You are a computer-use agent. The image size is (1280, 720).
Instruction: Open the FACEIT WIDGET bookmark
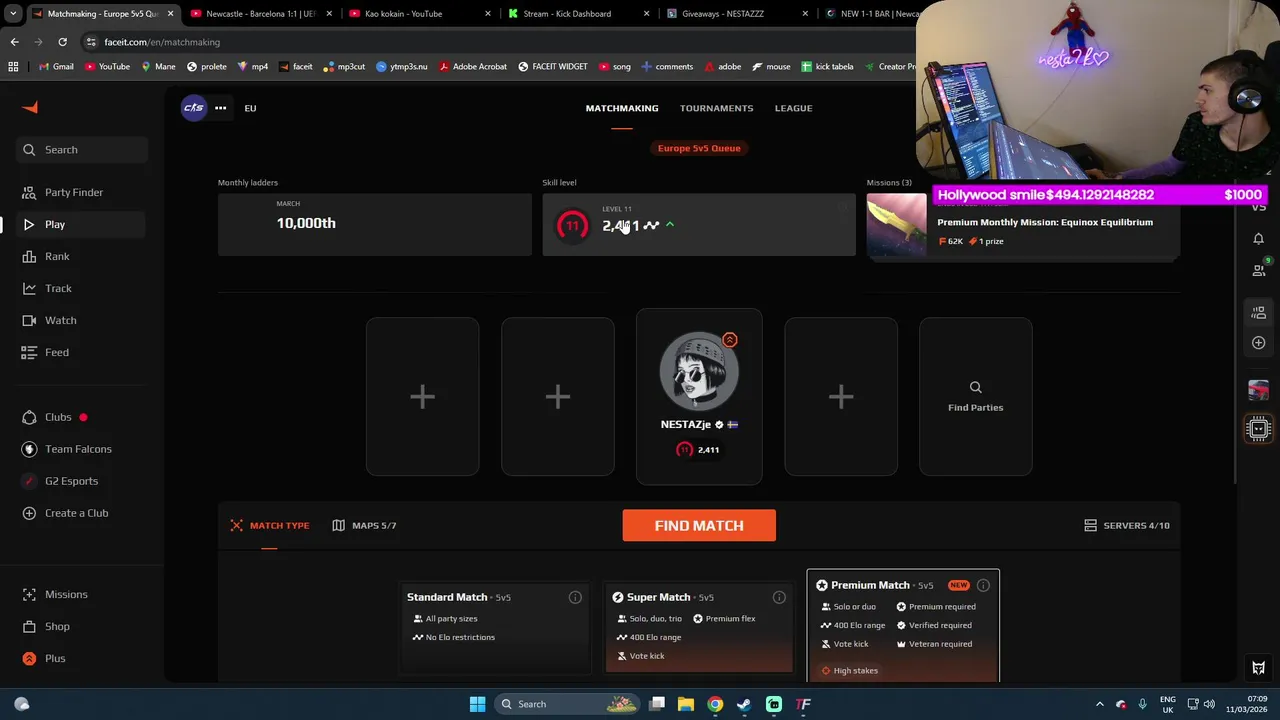pyautogui.click(x=553, y=67)
